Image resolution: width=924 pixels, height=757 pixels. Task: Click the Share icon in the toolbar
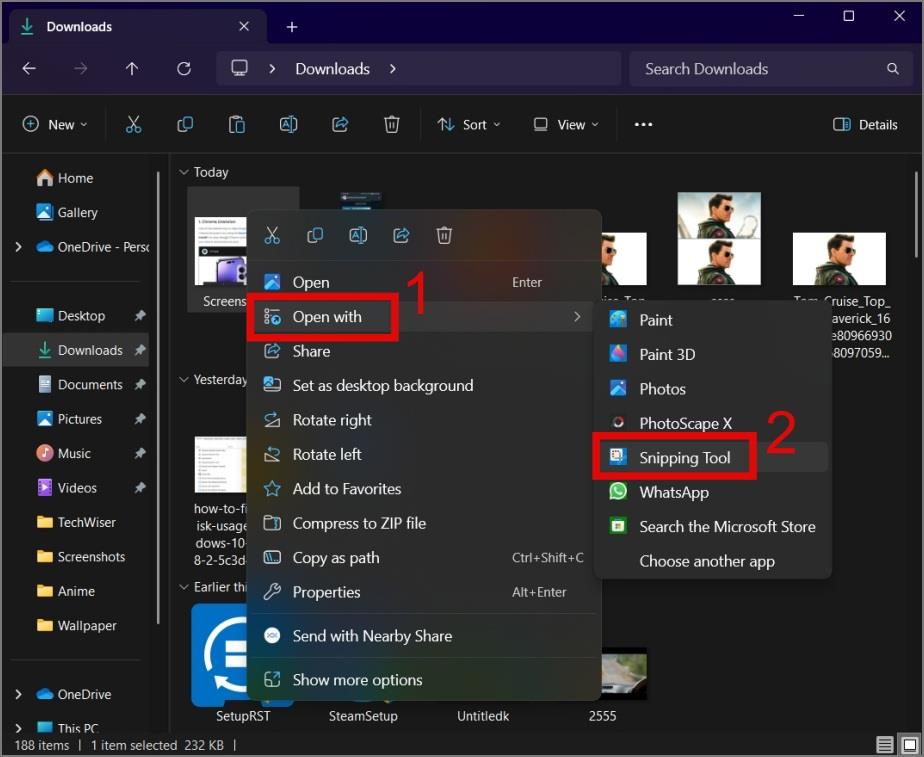click(x=340, y=124)
